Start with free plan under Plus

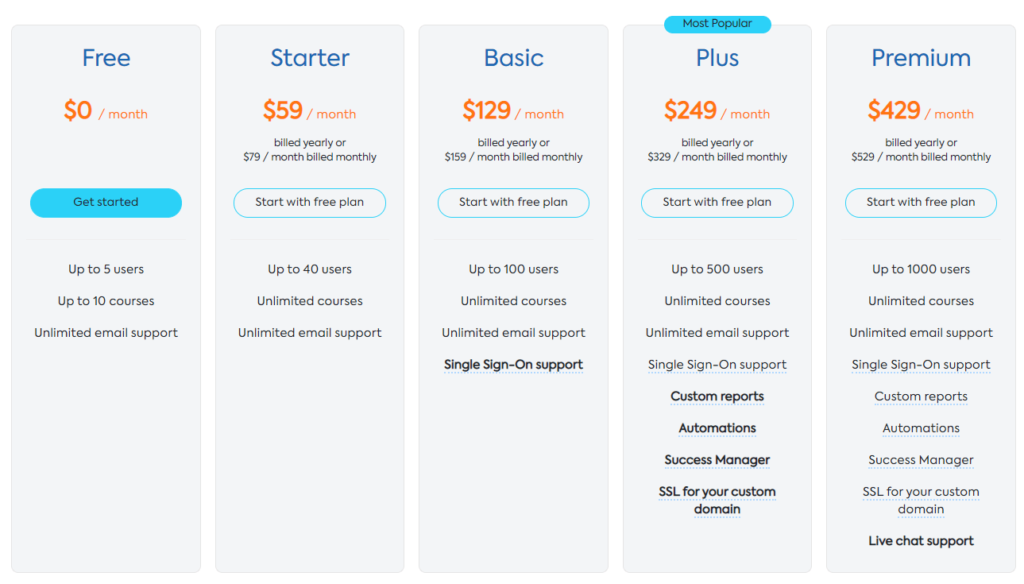click(x=717, y=202)
